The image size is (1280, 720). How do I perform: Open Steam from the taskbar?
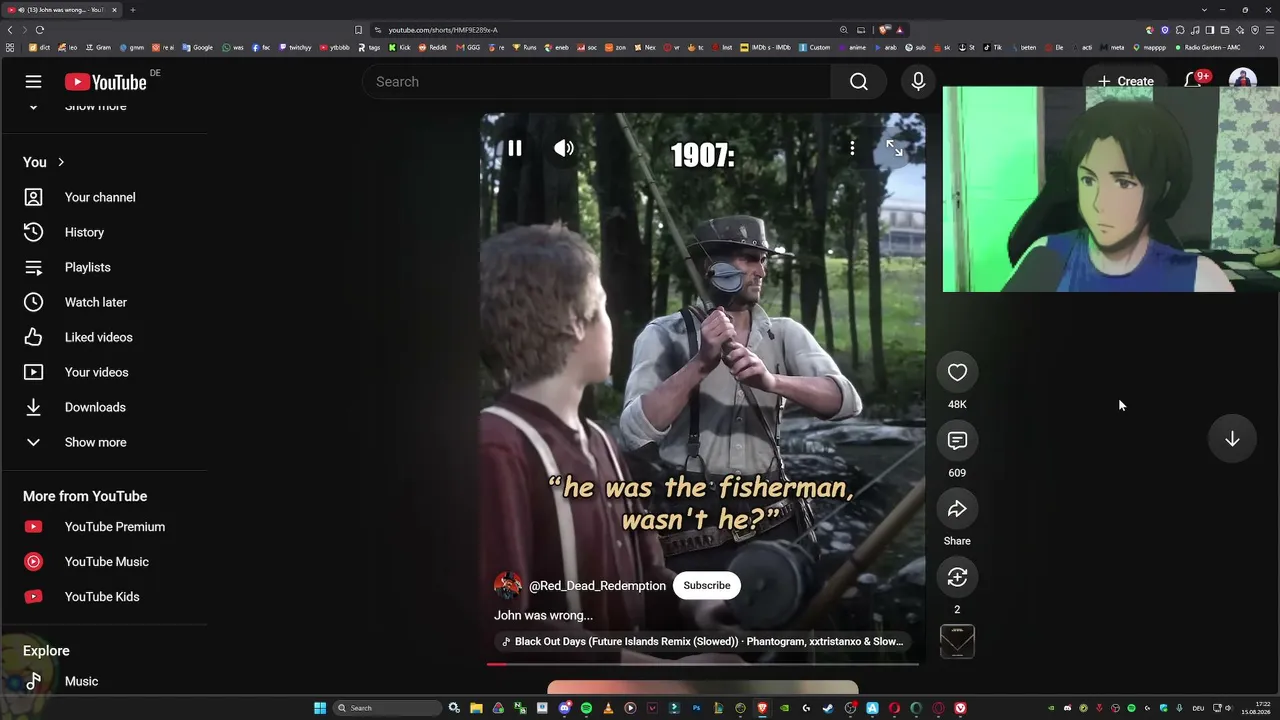click(x=828, y=708)
